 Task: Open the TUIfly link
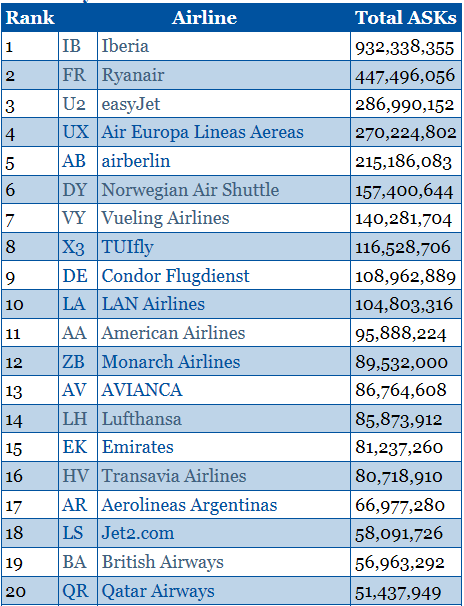point(127,247)
